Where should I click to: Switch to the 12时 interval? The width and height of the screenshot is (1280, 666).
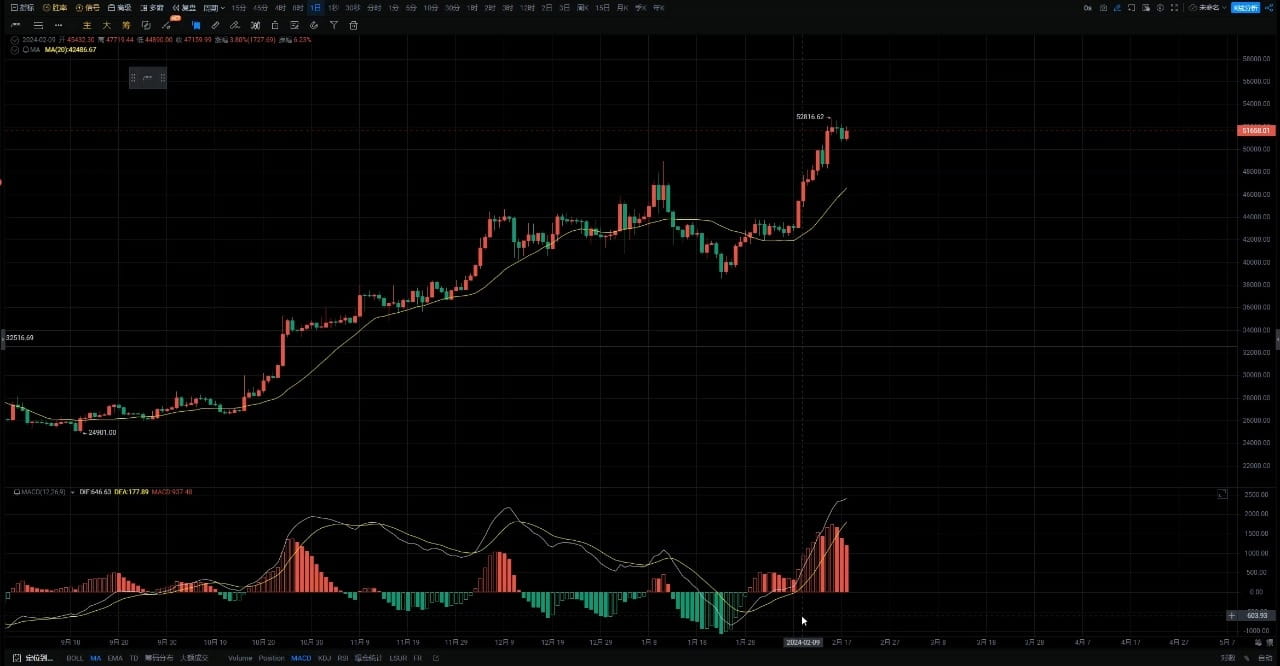[x=527, y=8]
